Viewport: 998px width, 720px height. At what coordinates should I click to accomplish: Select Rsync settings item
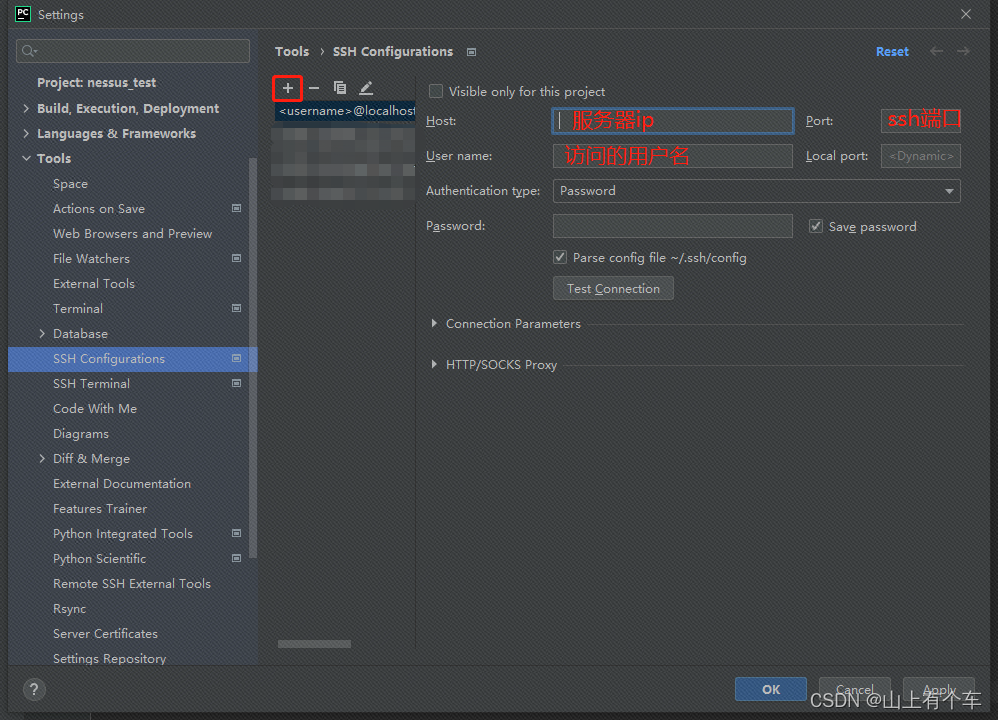pyautogui.click(x=69, y=609)
